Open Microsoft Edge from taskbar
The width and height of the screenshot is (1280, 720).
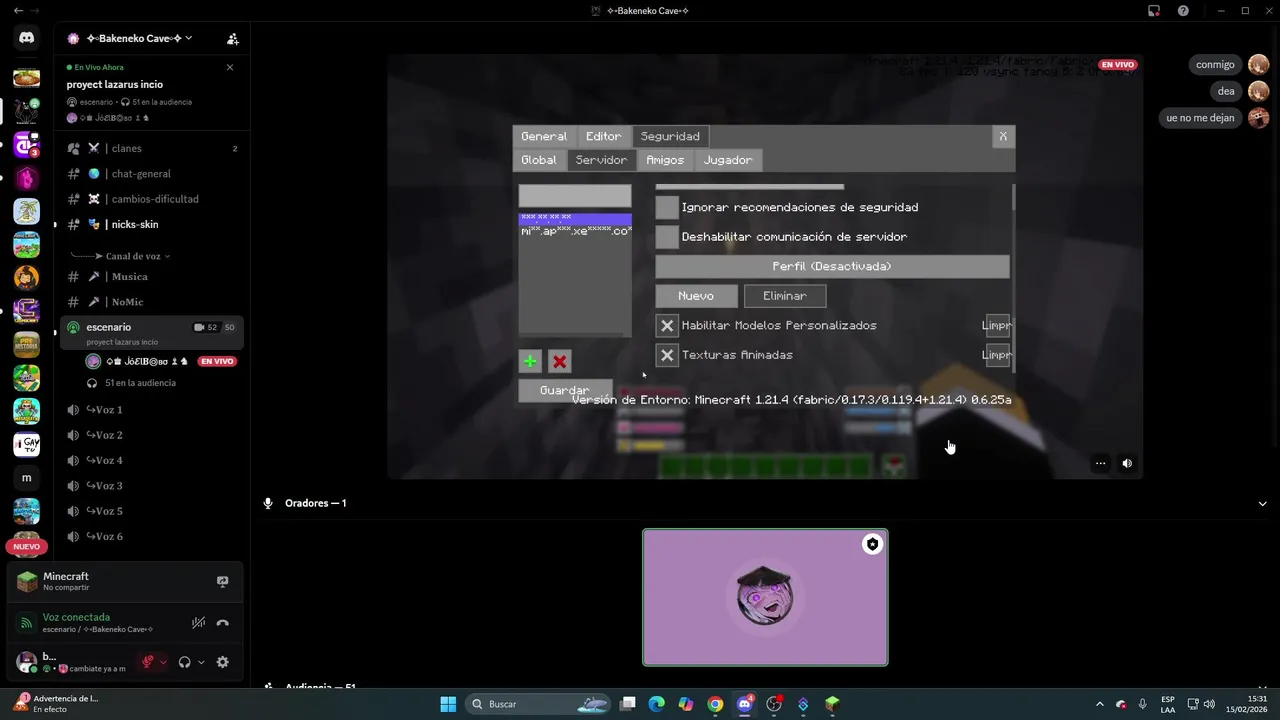coord(656,704)
